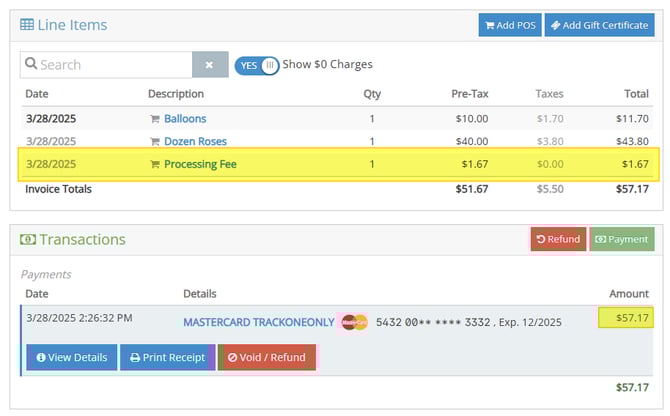The height and width of the screenshot is (416, 670).
Task: Open the Processing Fee line item
Action: [x=200, y=164]
